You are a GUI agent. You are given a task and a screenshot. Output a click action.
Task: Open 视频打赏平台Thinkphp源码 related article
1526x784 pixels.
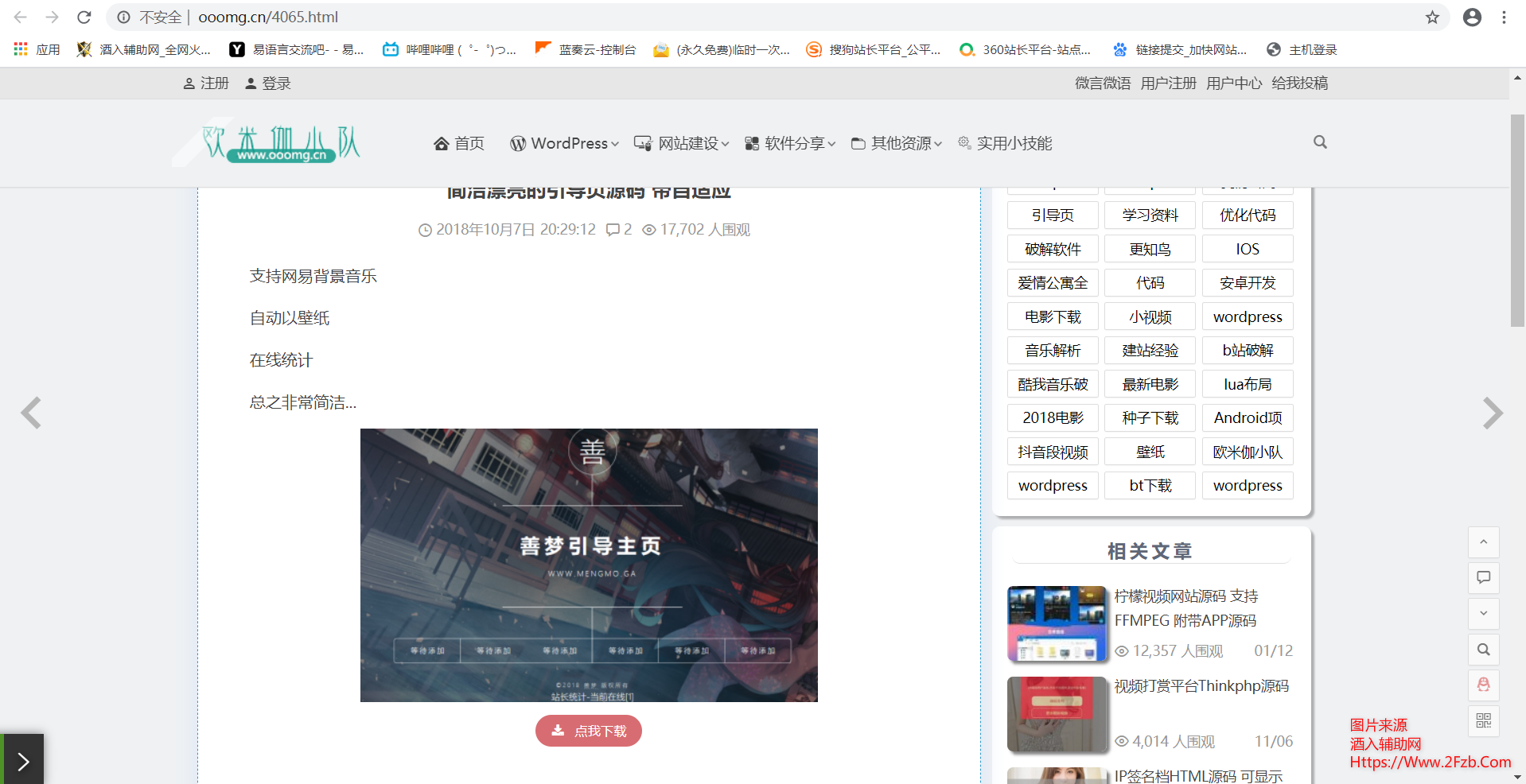[1201, 686]
